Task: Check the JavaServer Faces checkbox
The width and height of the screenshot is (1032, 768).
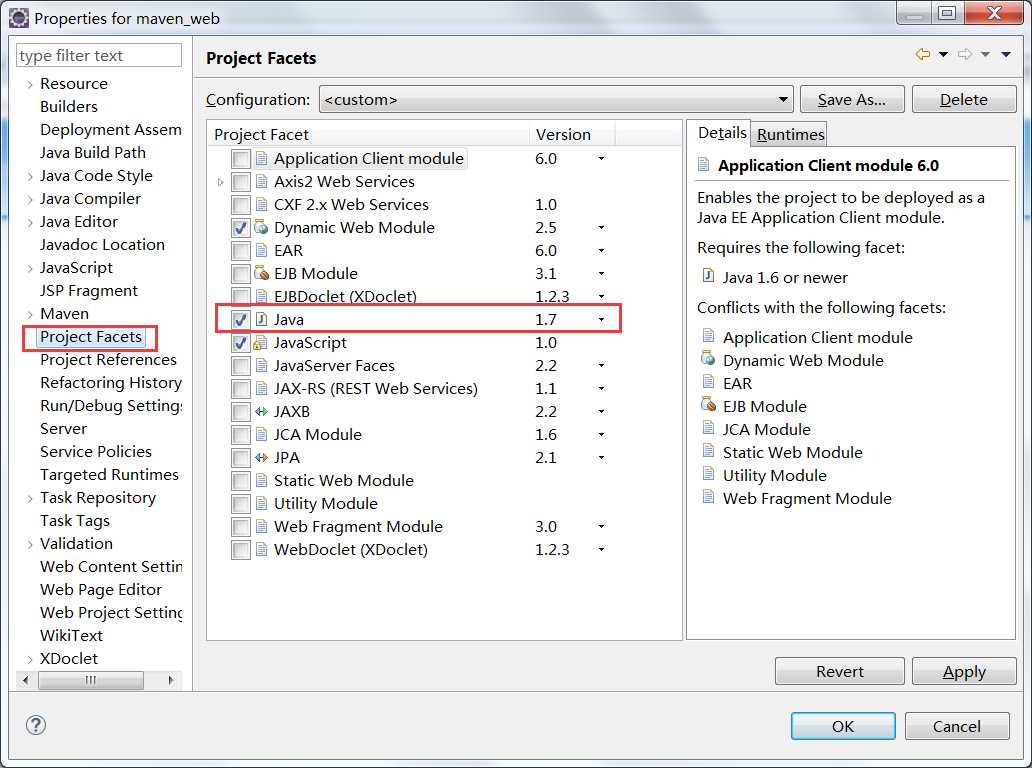Action: 241,367
